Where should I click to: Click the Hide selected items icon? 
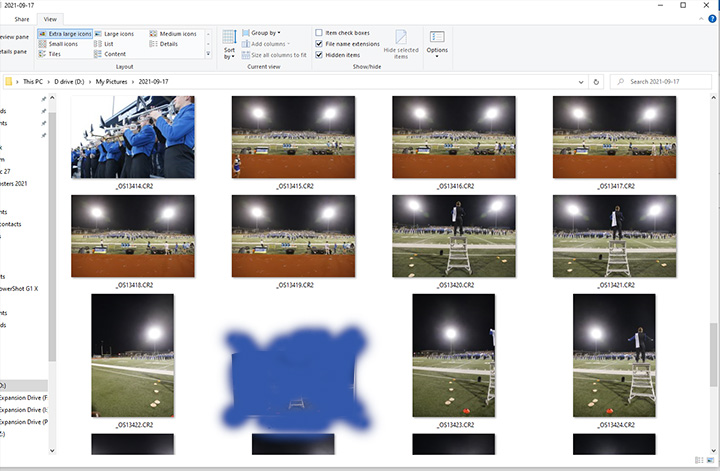coord(401,43)
